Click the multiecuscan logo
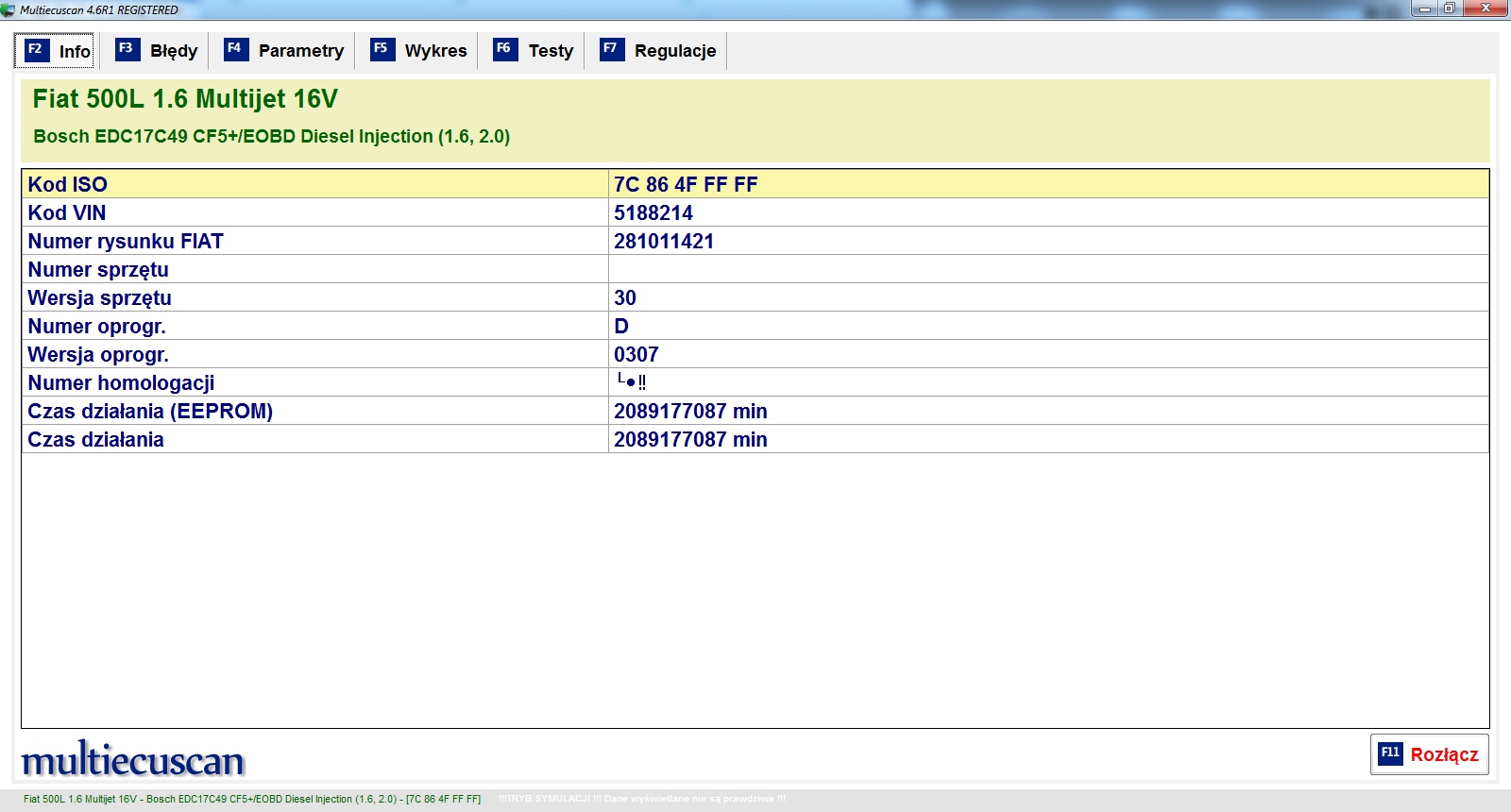The width and height of the screenshot is (1511, 812). click(133, 758)
